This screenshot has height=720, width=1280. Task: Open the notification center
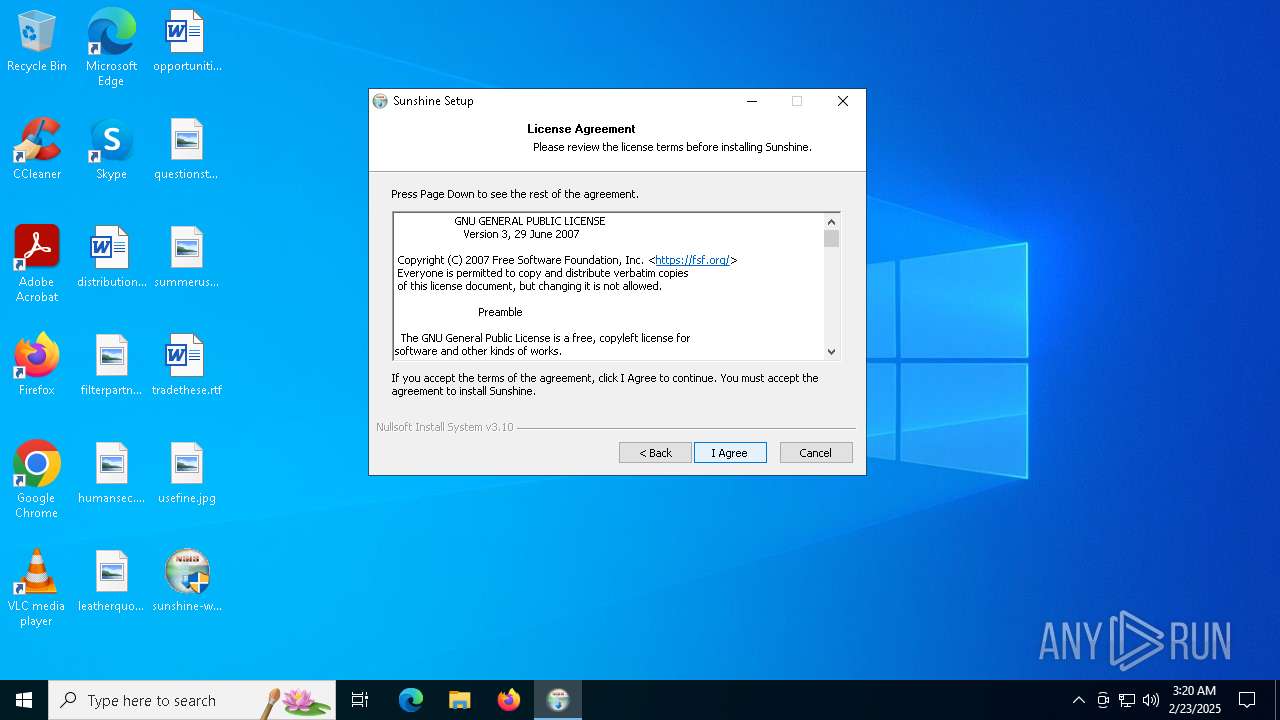point(1247,700)
